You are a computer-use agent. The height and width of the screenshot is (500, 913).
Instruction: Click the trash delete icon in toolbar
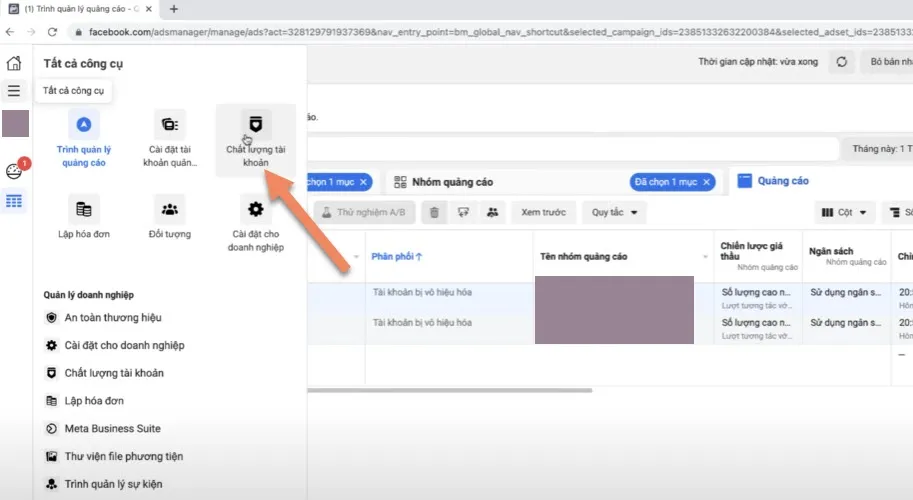click(x=434, y=212)
